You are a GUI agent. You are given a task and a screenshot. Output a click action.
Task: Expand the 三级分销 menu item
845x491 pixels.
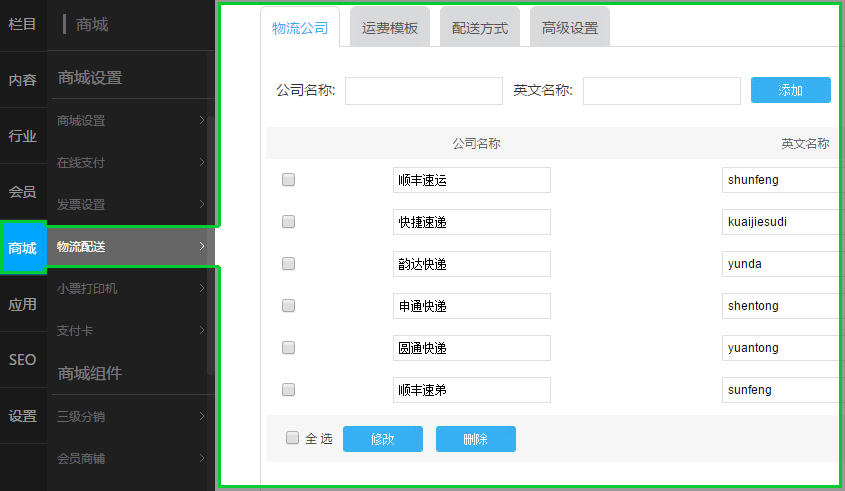[130, 417]
